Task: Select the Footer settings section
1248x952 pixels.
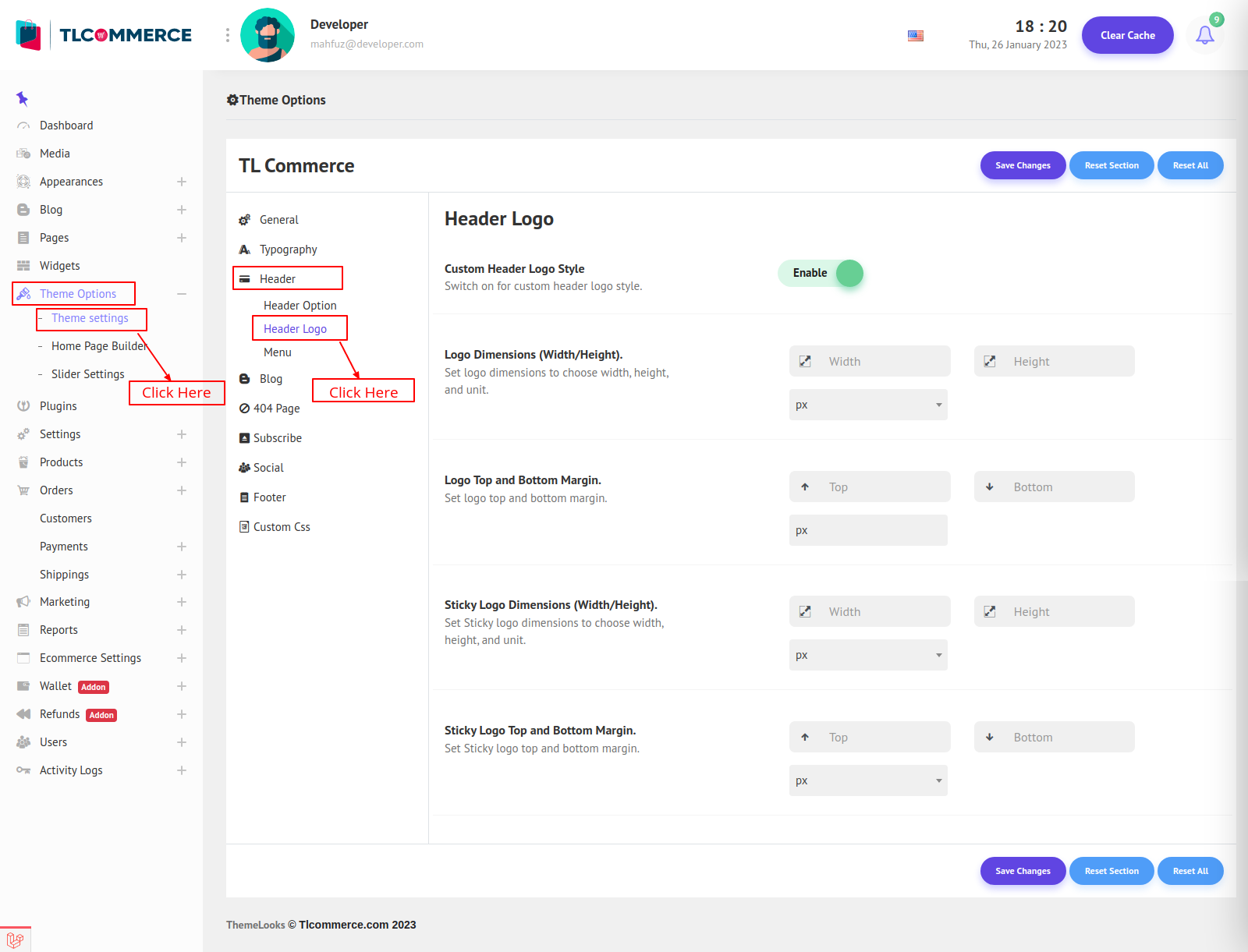Action: click(x=269, y=497)
